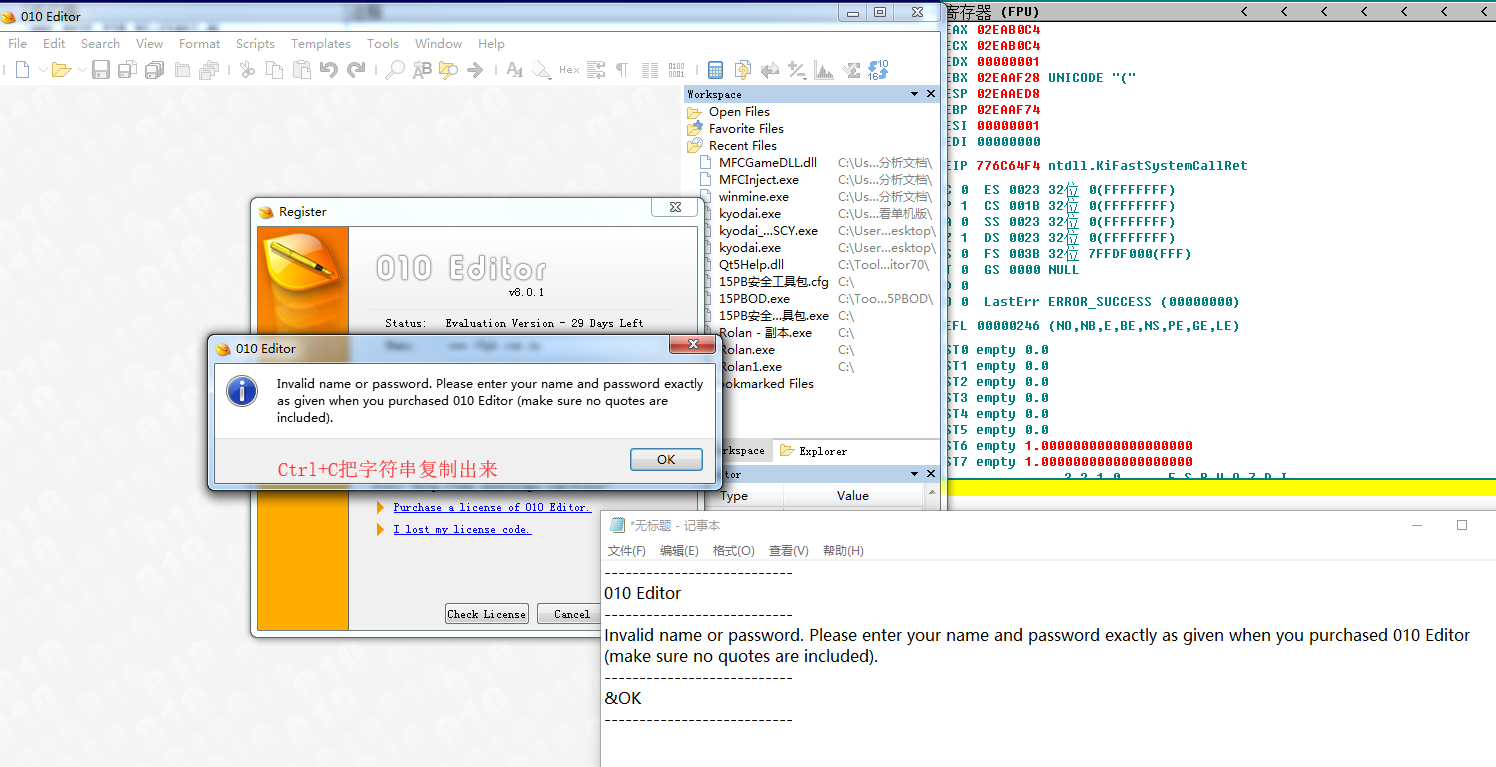
Task: Open the File menu in 010 Editor
Action: tap(18, 44)
